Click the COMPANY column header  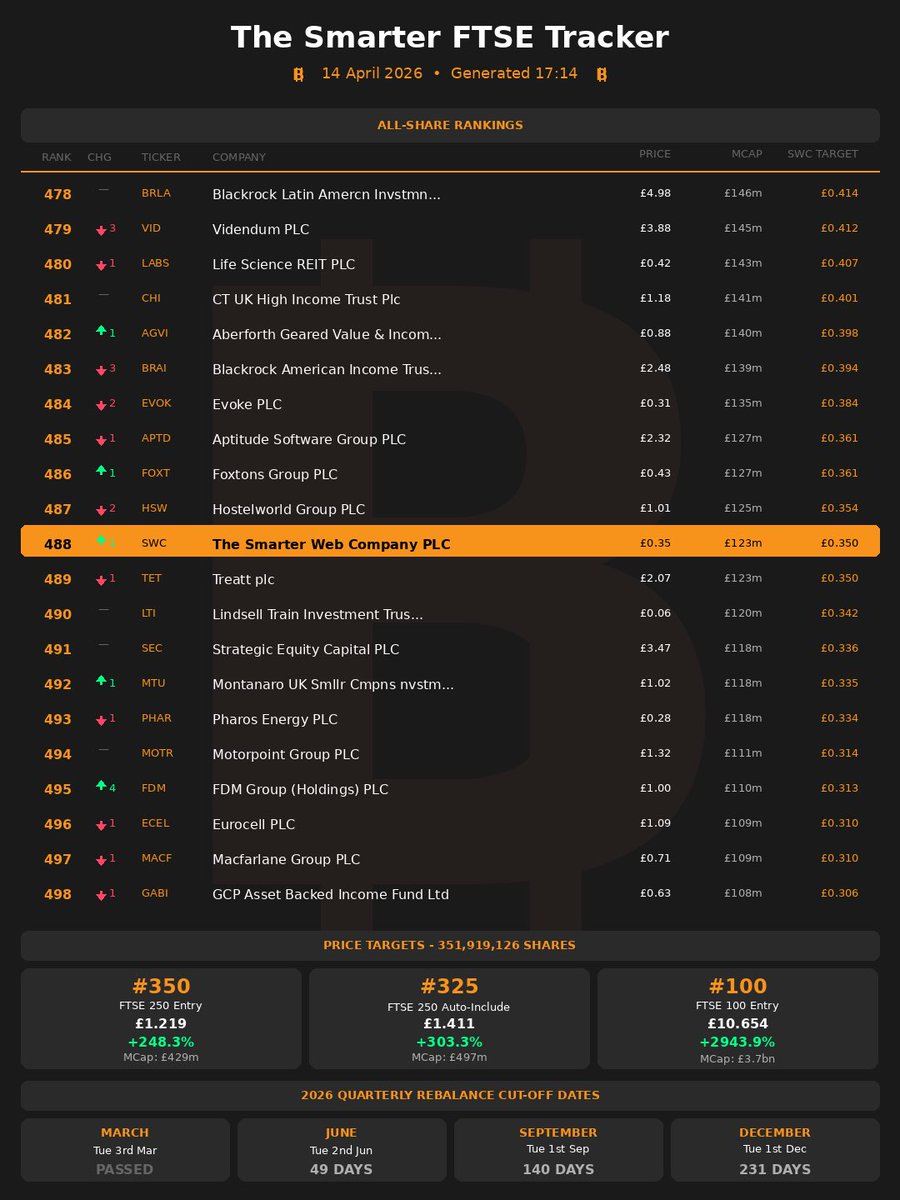coord(239,156)
